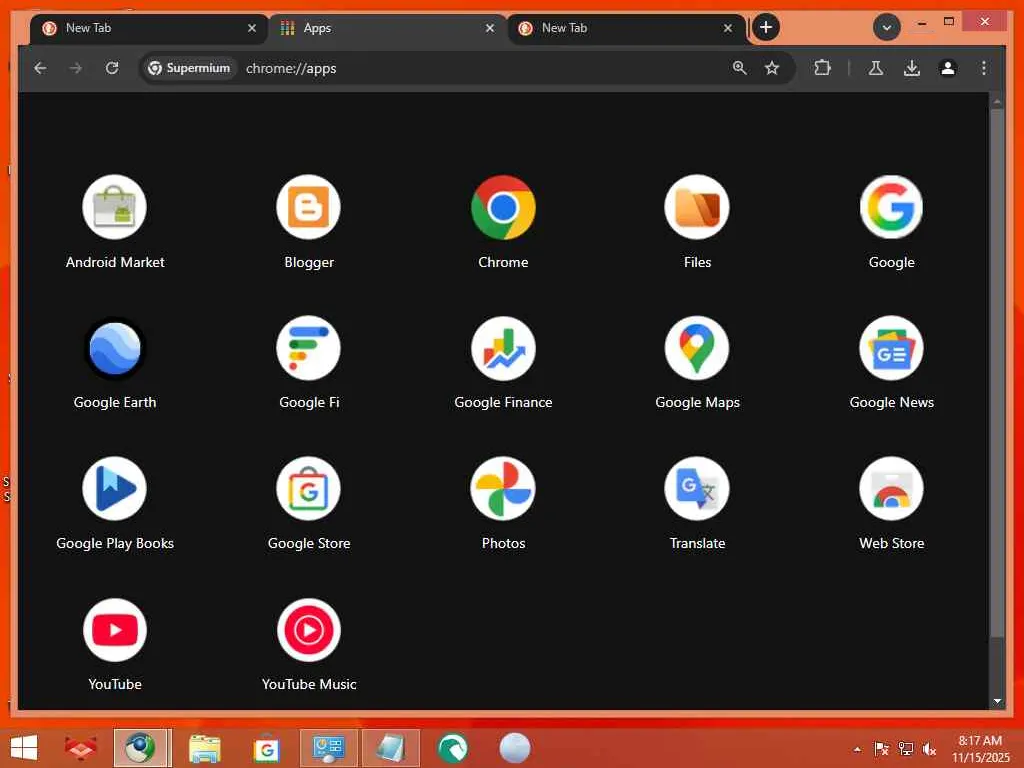Close the Apps tab
This screenshot has width=1024, height=768.
490,28
